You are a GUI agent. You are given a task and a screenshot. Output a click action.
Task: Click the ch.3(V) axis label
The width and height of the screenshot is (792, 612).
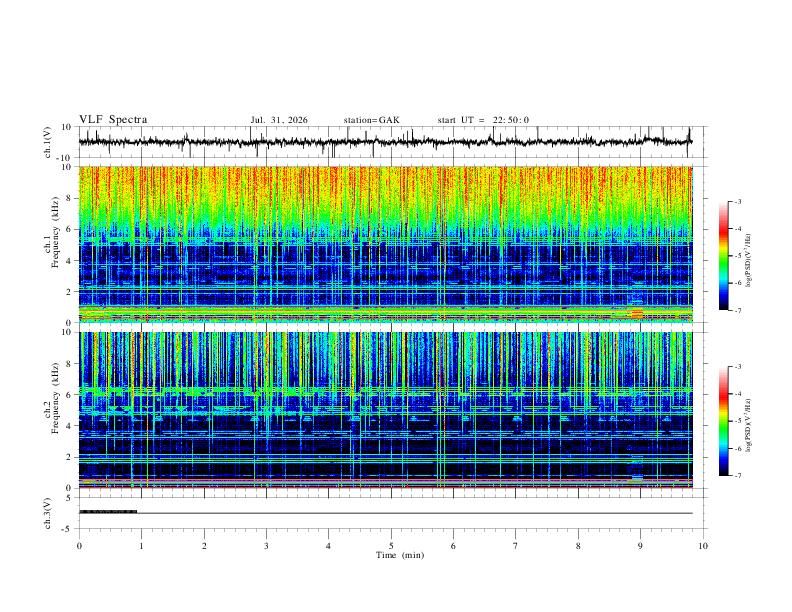pos(48,513)
